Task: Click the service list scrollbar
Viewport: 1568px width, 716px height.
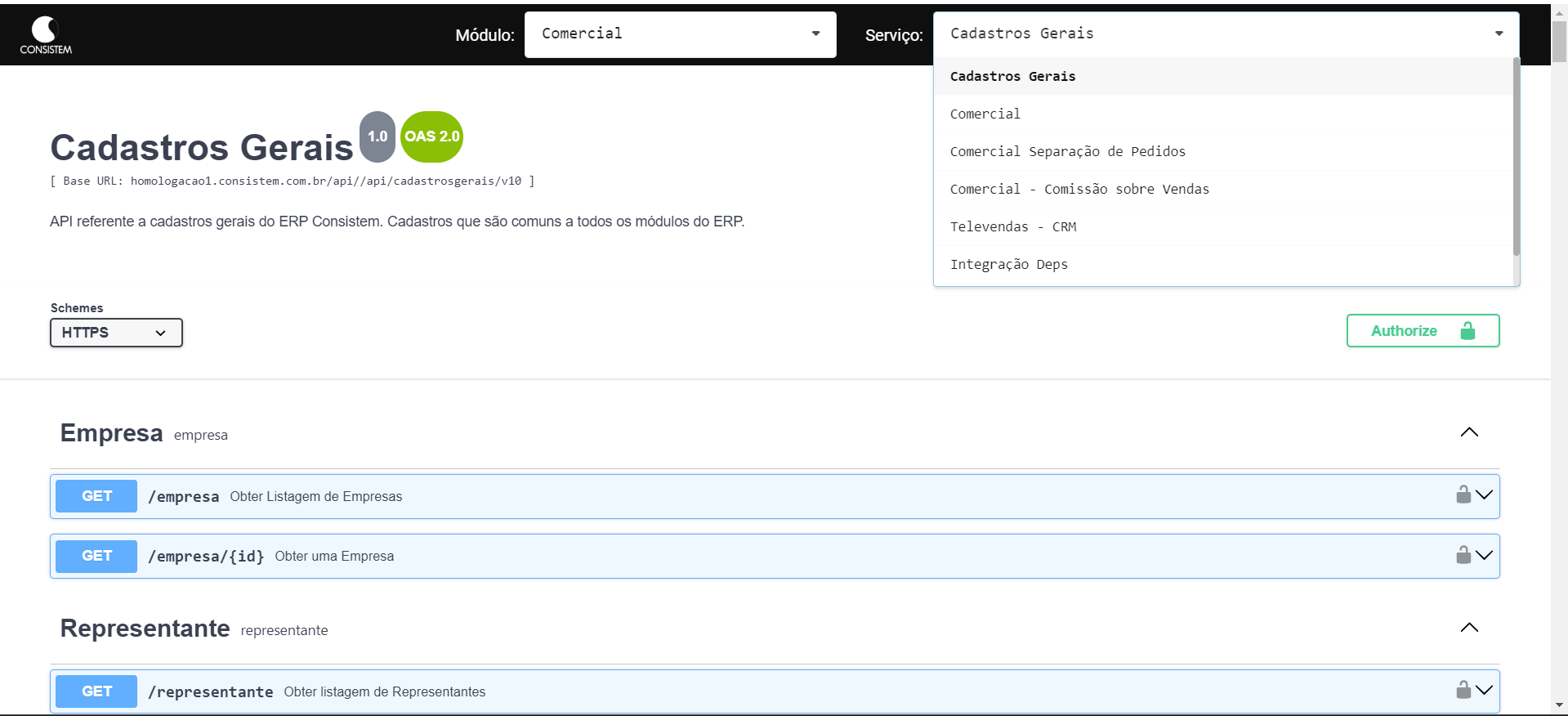Action: (1516, 155)
